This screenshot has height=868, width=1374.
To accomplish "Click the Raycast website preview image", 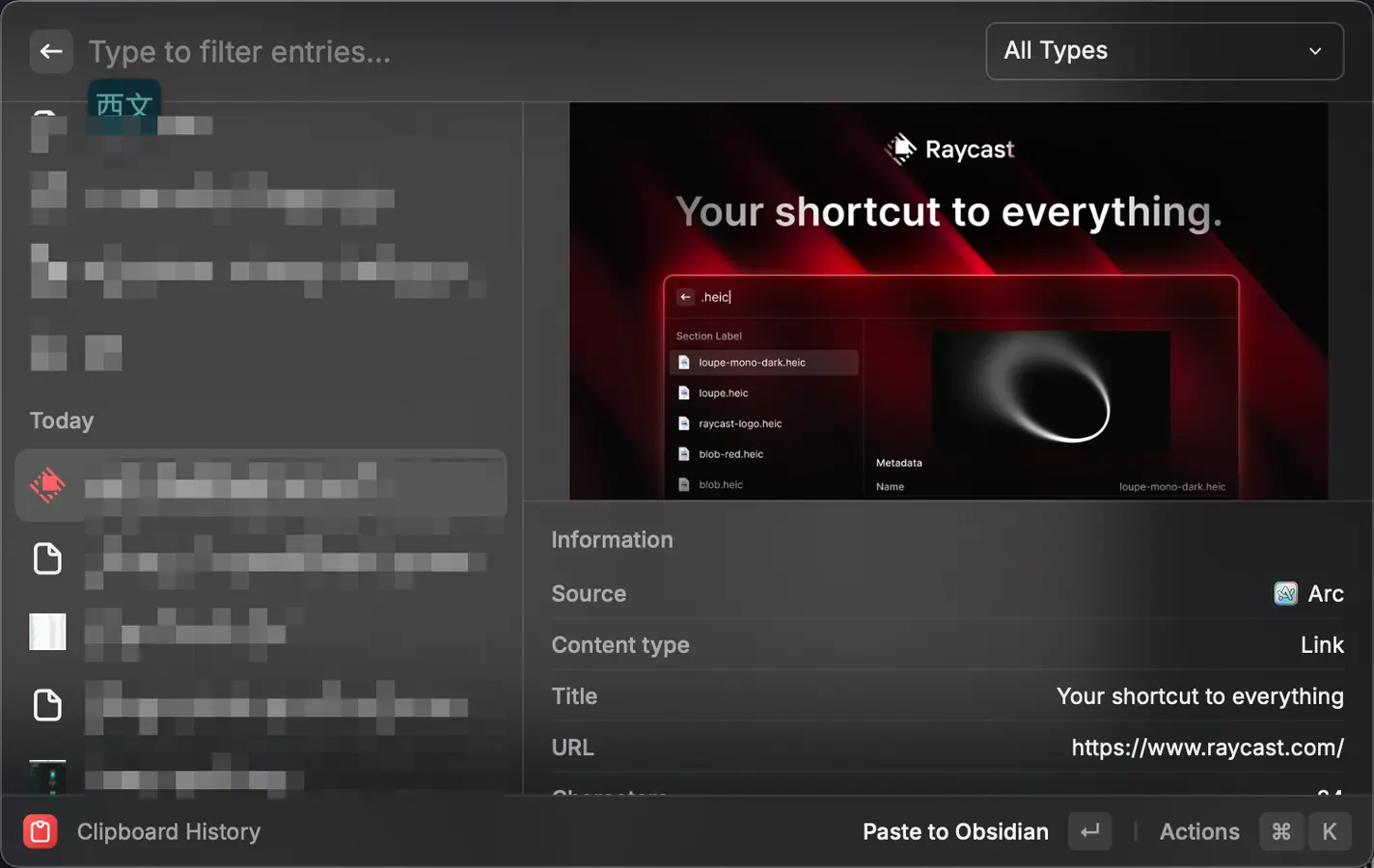I will pyautogui.click(x=948, y=301).
